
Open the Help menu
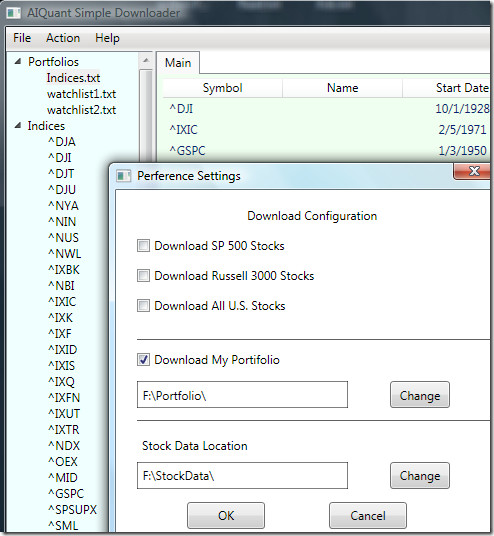[x=107, y=38]
